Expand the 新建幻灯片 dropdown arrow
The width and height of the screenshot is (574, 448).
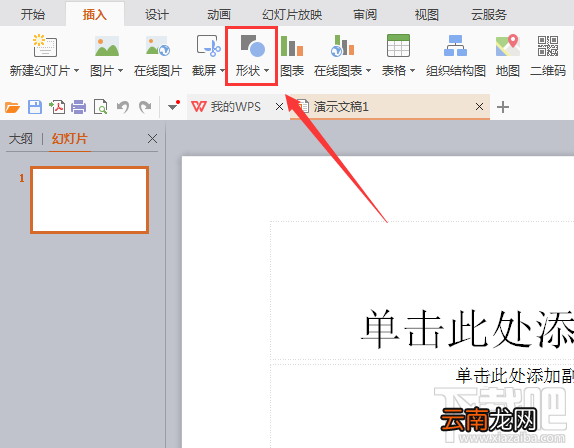tap(77, 70)
